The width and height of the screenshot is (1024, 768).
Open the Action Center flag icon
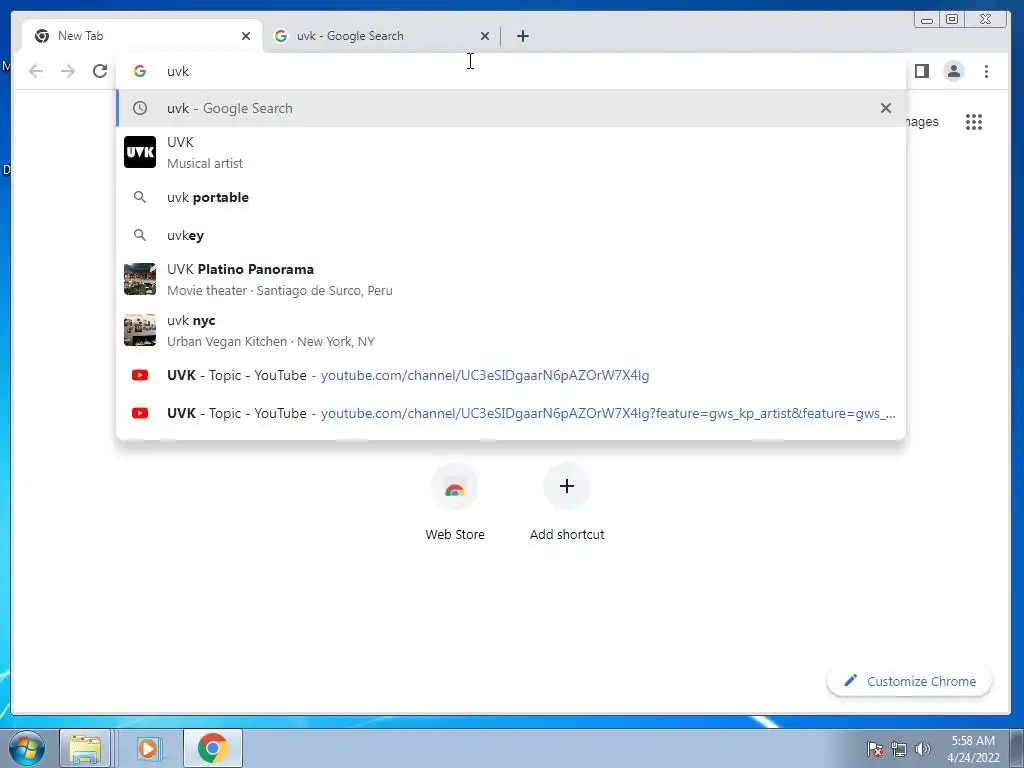[x=874, y=749]
